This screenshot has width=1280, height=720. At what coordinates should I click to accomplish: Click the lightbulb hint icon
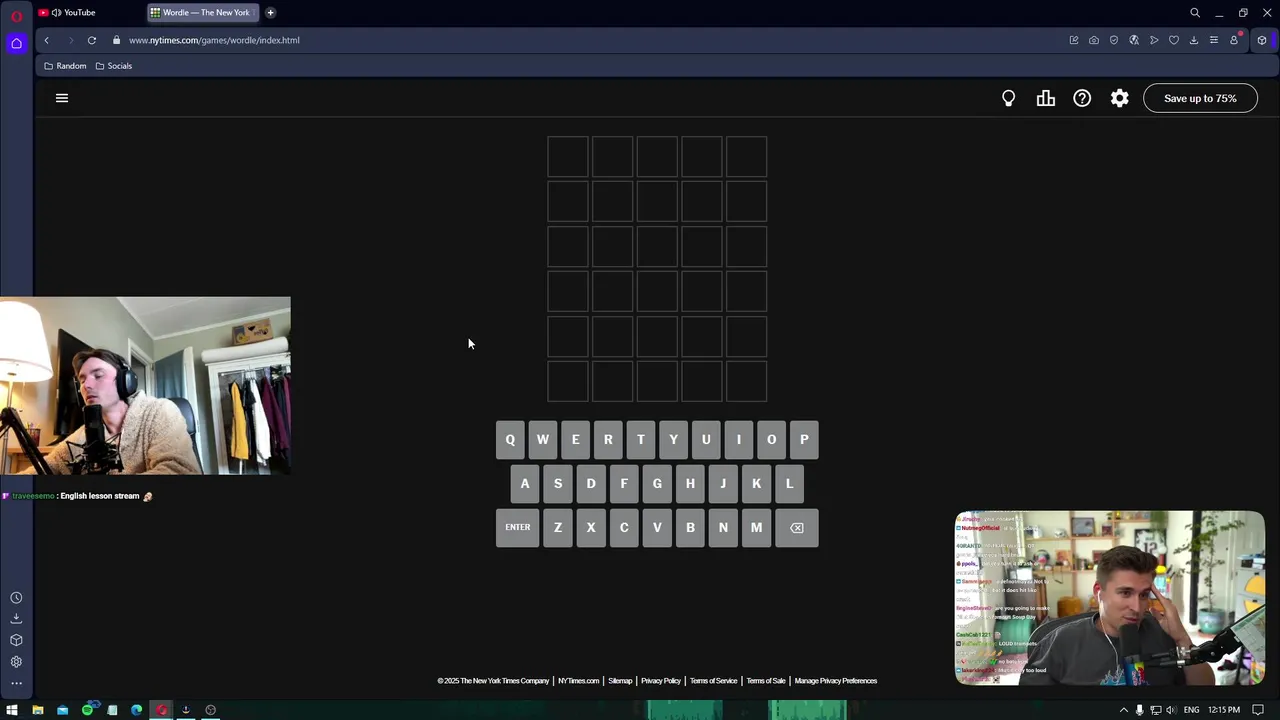[x=1008, y=98]
